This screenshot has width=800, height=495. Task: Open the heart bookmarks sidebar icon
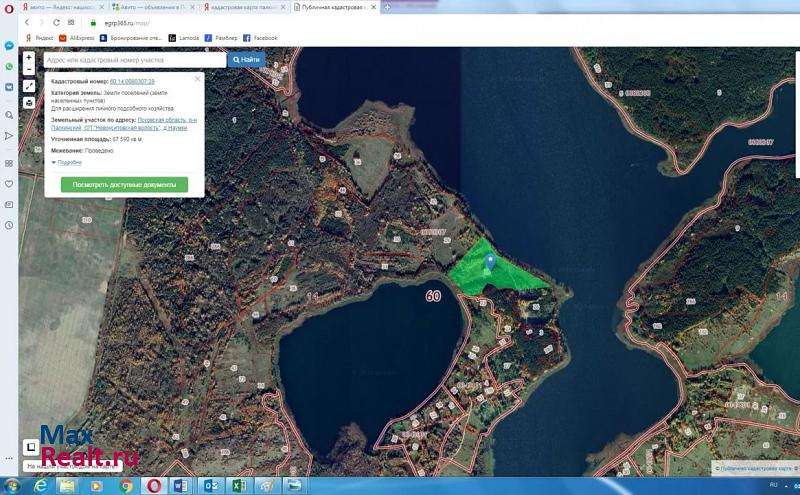point(8,184)
